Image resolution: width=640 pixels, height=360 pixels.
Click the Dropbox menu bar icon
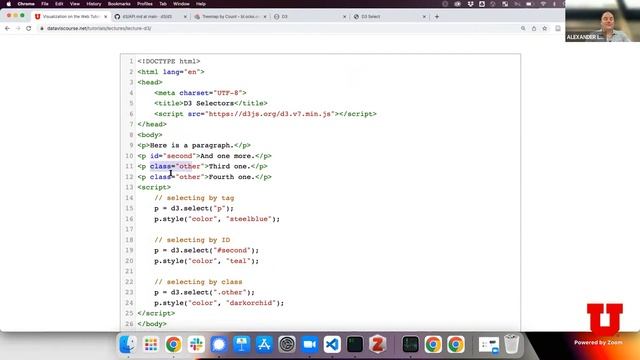click(470, 4)
